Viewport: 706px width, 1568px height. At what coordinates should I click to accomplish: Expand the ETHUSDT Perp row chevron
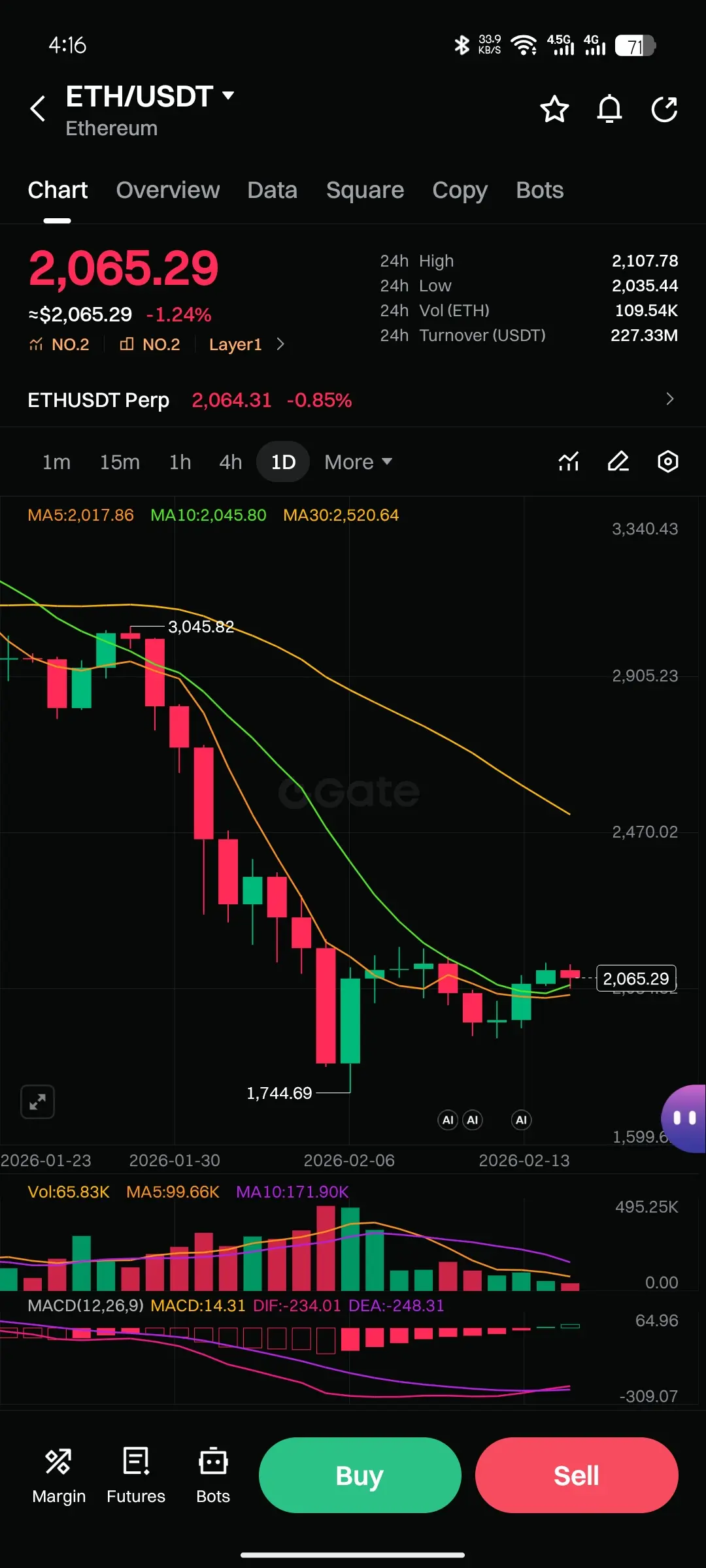(x=669, y=399)
